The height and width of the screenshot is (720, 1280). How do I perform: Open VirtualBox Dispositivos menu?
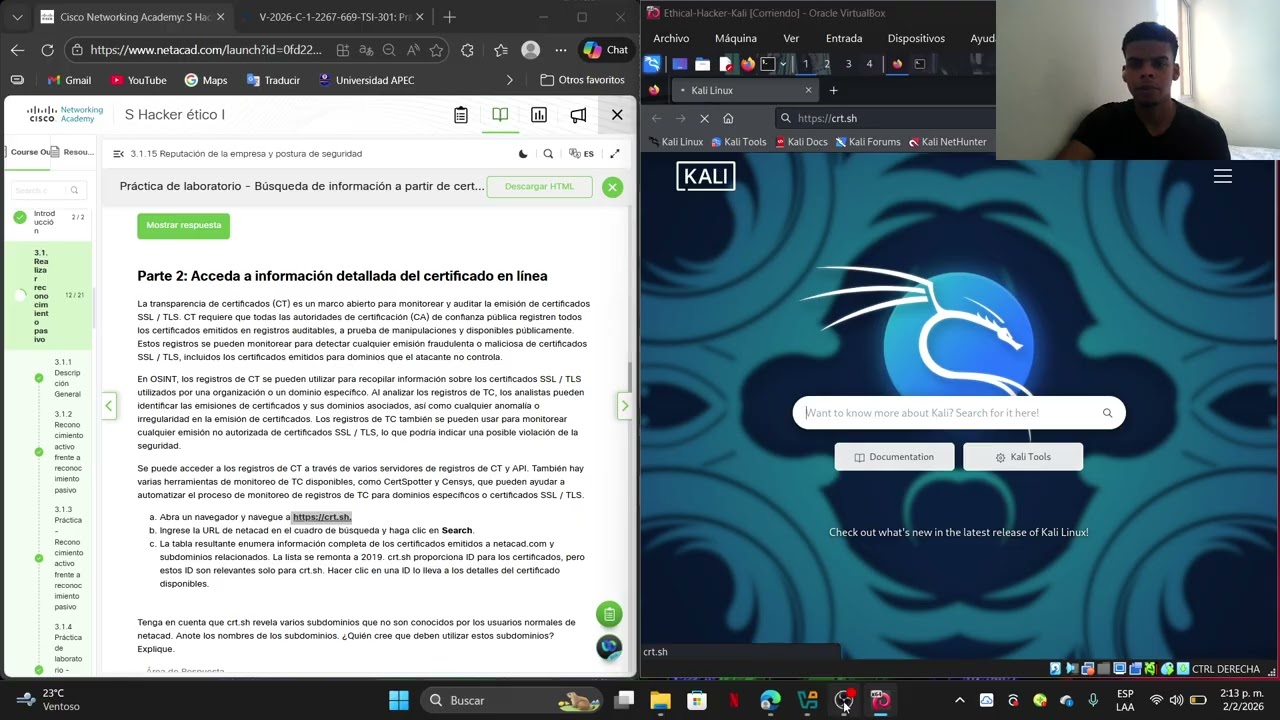click(x=916, y=38)
